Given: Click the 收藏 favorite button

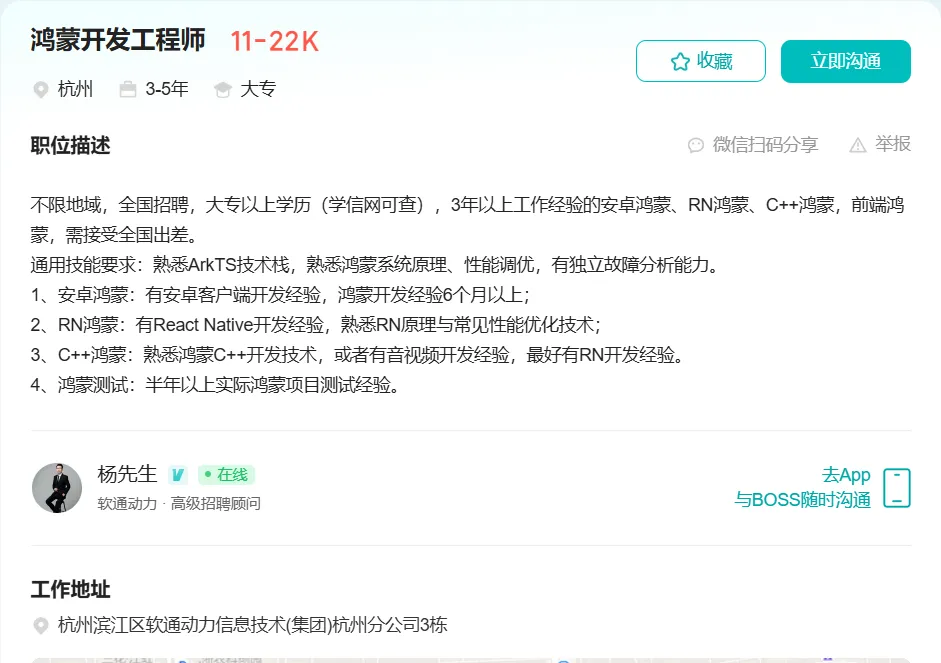Looking at the screenshot, I should click(x=700, y=61).
